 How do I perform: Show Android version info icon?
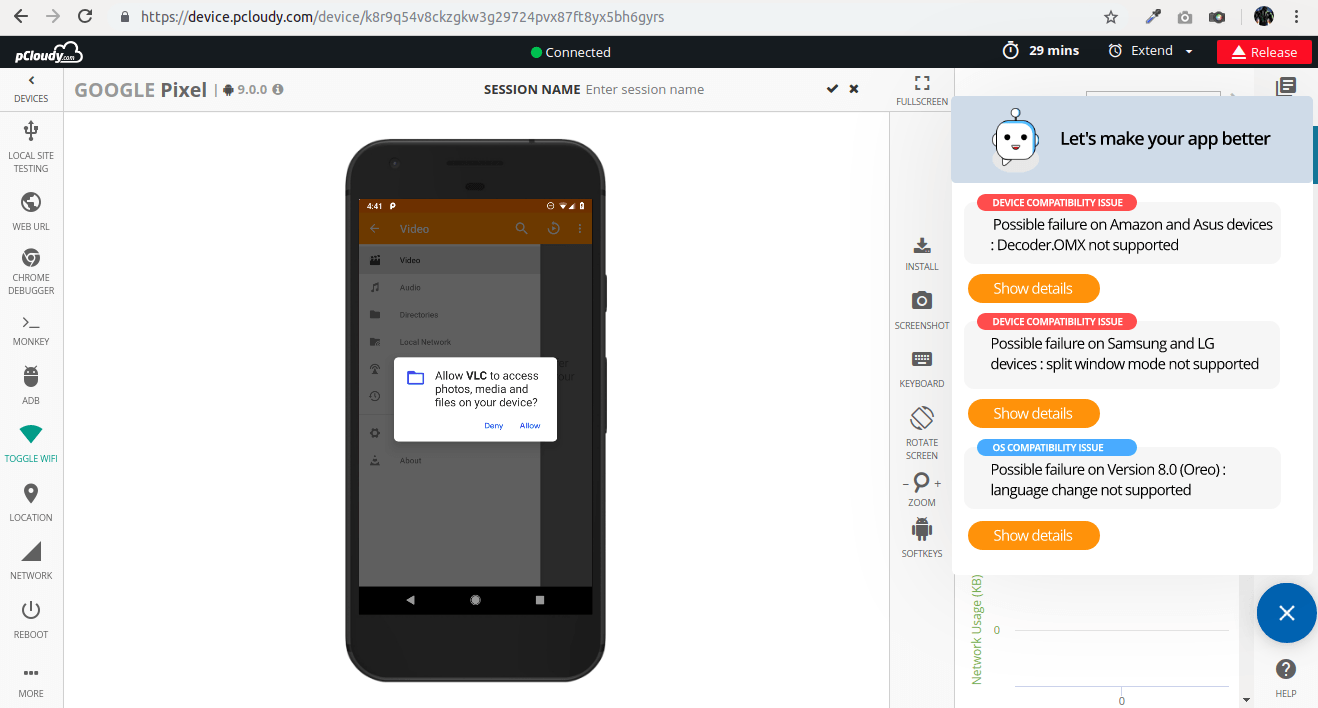point(278,89)
